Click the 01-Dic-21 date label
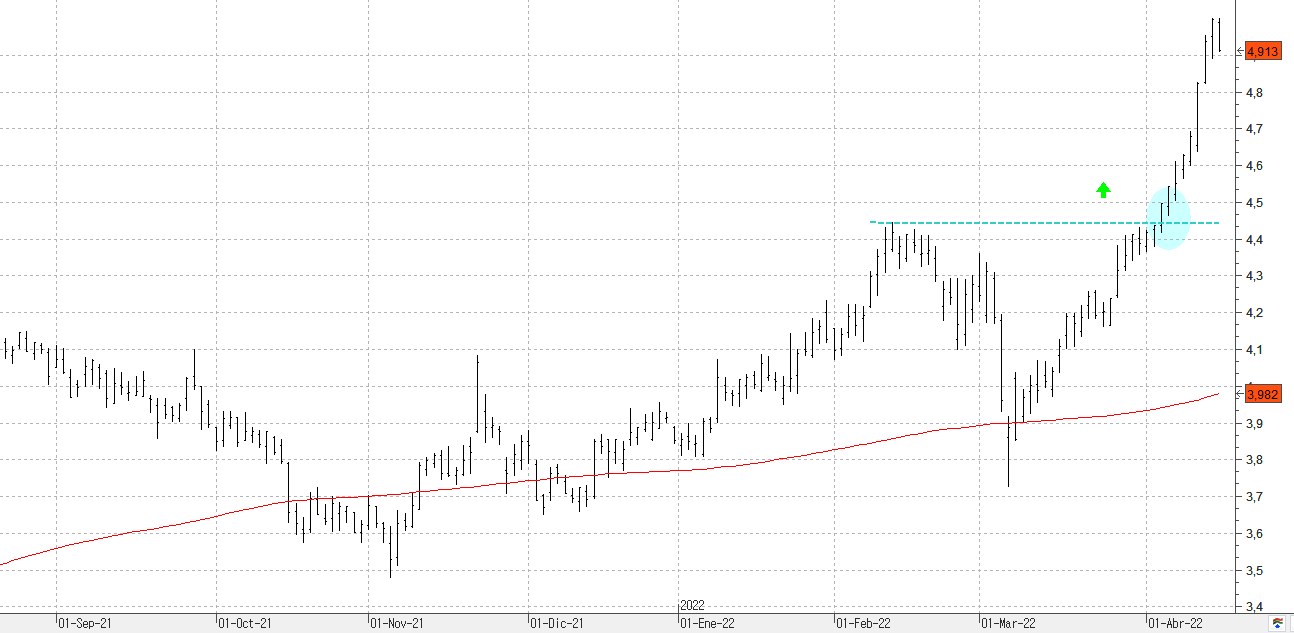 click(x=556, y=623)
